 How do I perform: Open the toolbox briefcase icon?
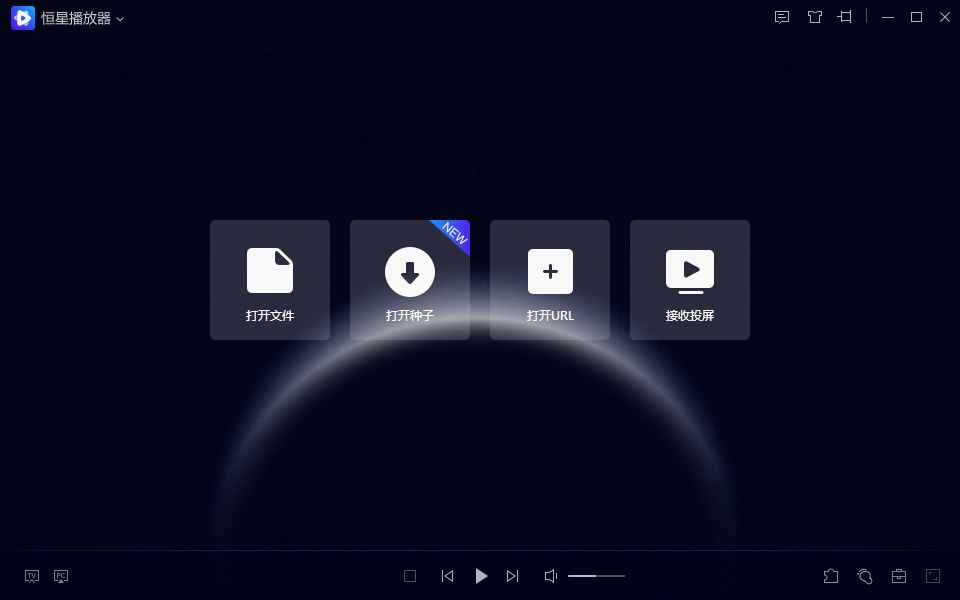click(899, 576)
